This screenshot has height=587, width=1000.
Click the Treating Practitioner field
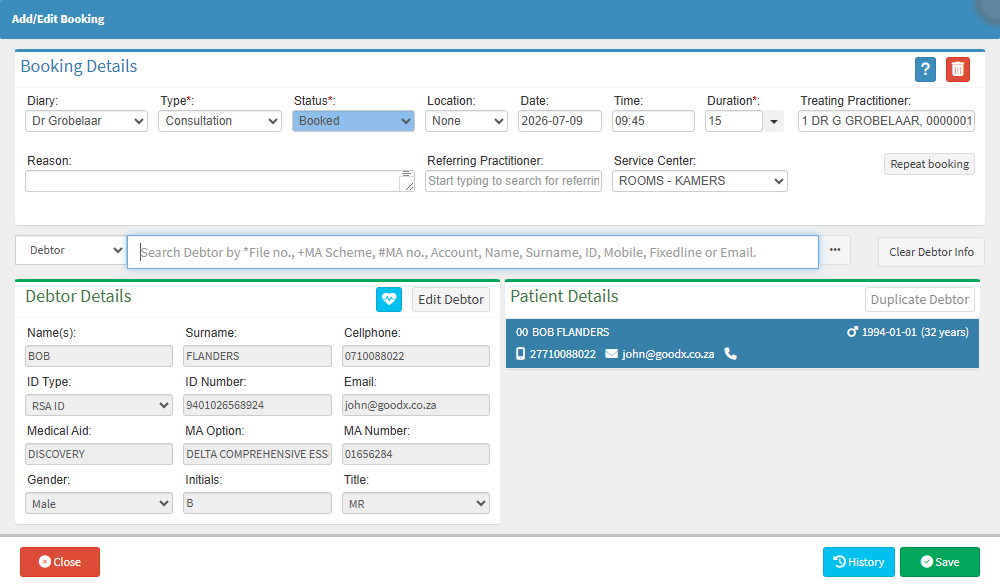coord(886,121)
